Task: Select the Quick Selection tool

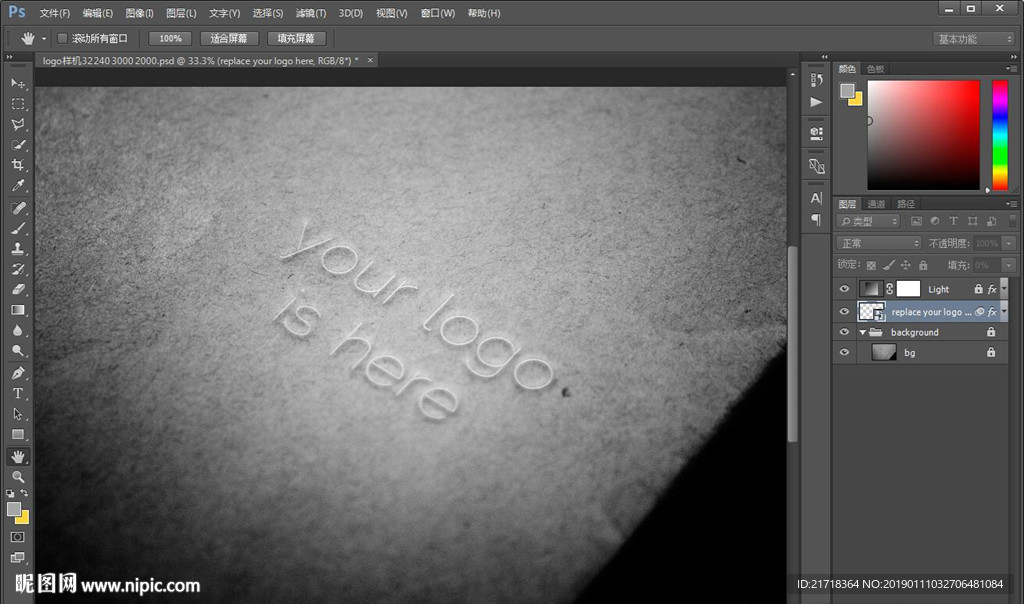Action: click(18, 144)
